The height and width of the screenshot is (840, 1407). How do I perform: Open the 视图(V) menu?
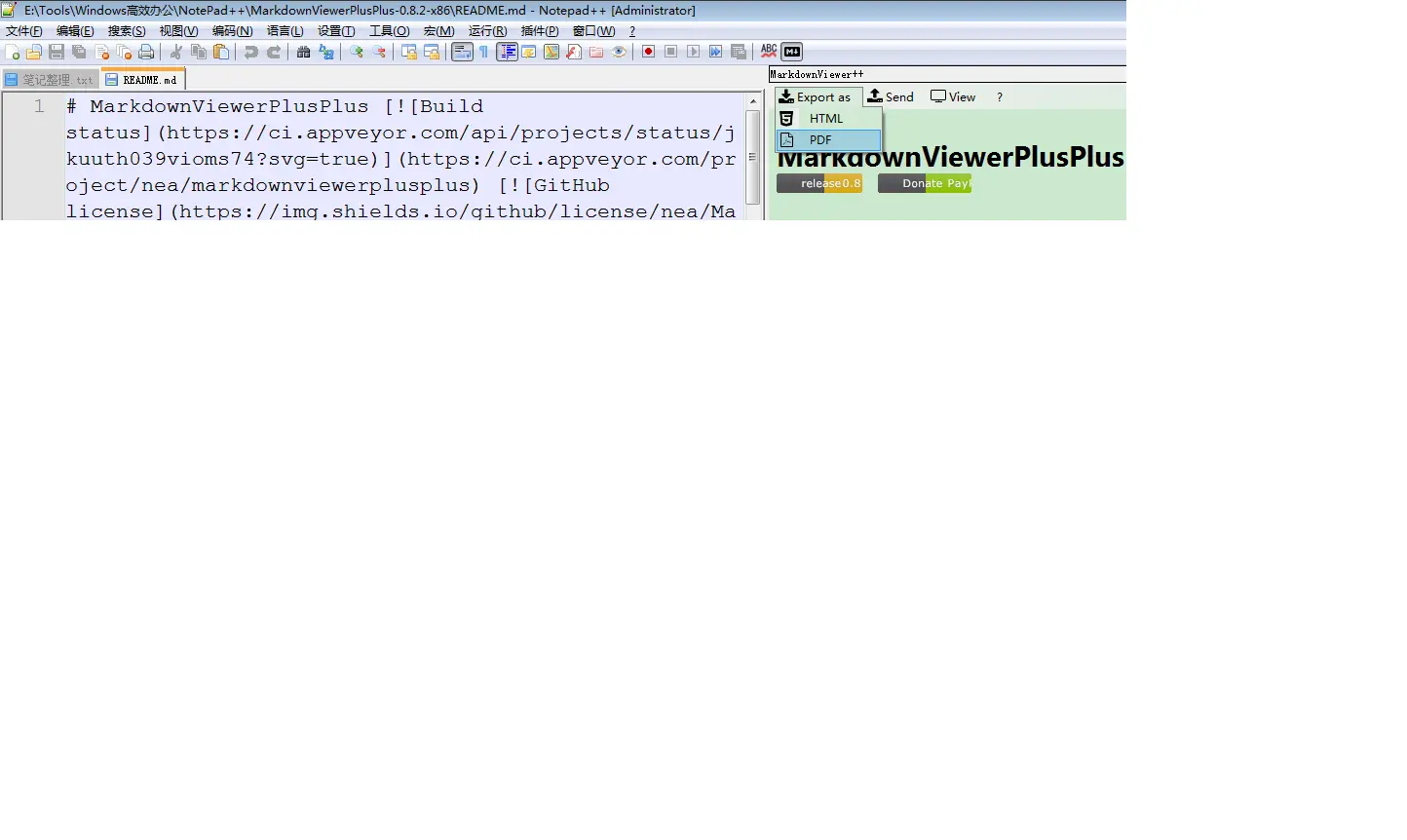[x=178, y=31]
